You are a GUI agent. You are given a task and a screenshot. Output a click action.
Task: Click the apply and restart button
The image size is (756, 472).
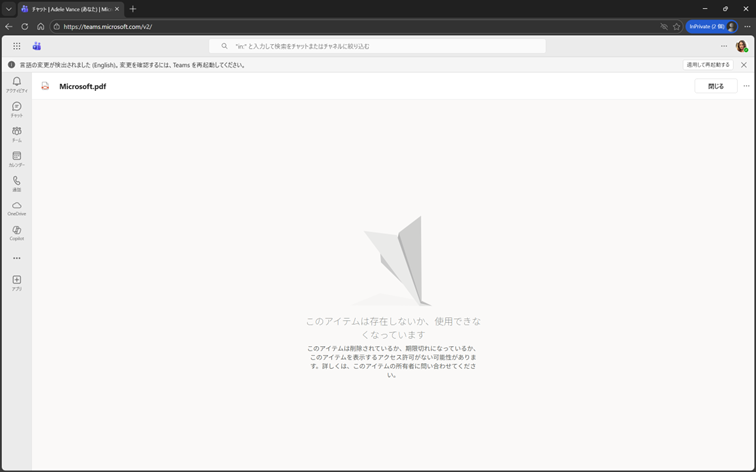pos(708,65)
